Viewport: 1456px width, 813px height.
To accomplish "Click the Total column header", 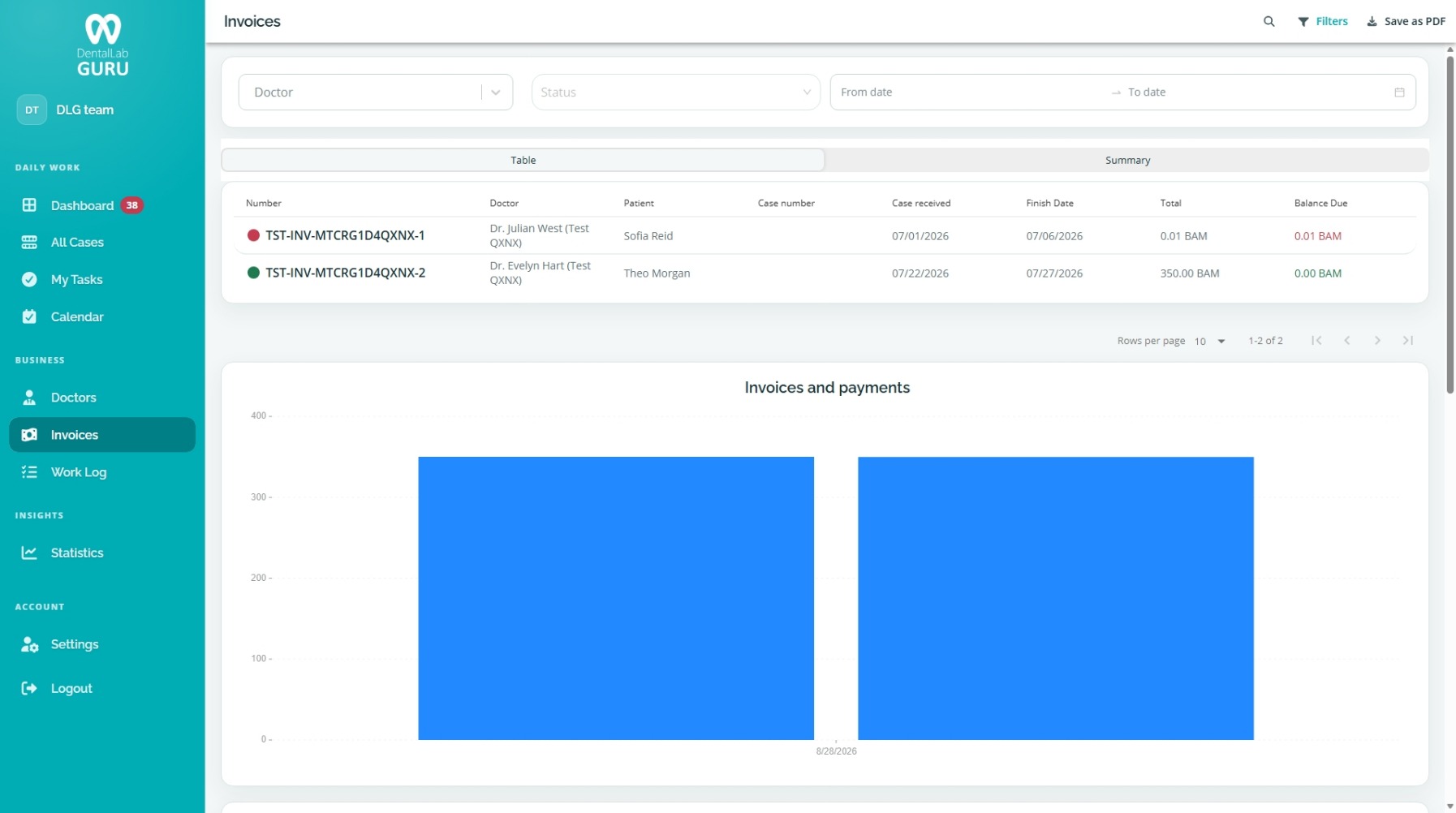I will pyautogui.click(x=1170, y=203).
